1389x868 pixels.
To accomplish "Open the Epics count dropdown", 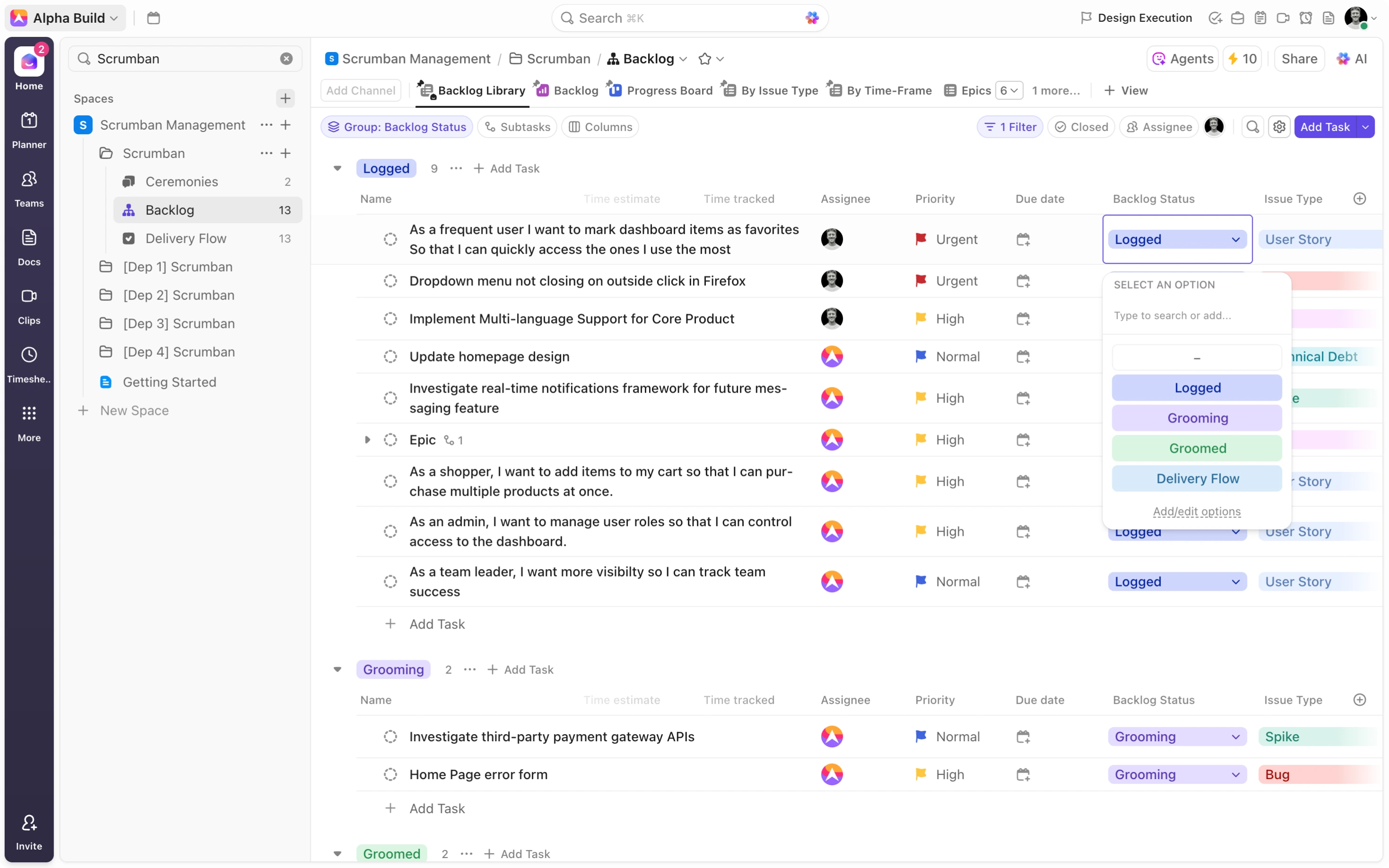I will tap(1009, 90).
